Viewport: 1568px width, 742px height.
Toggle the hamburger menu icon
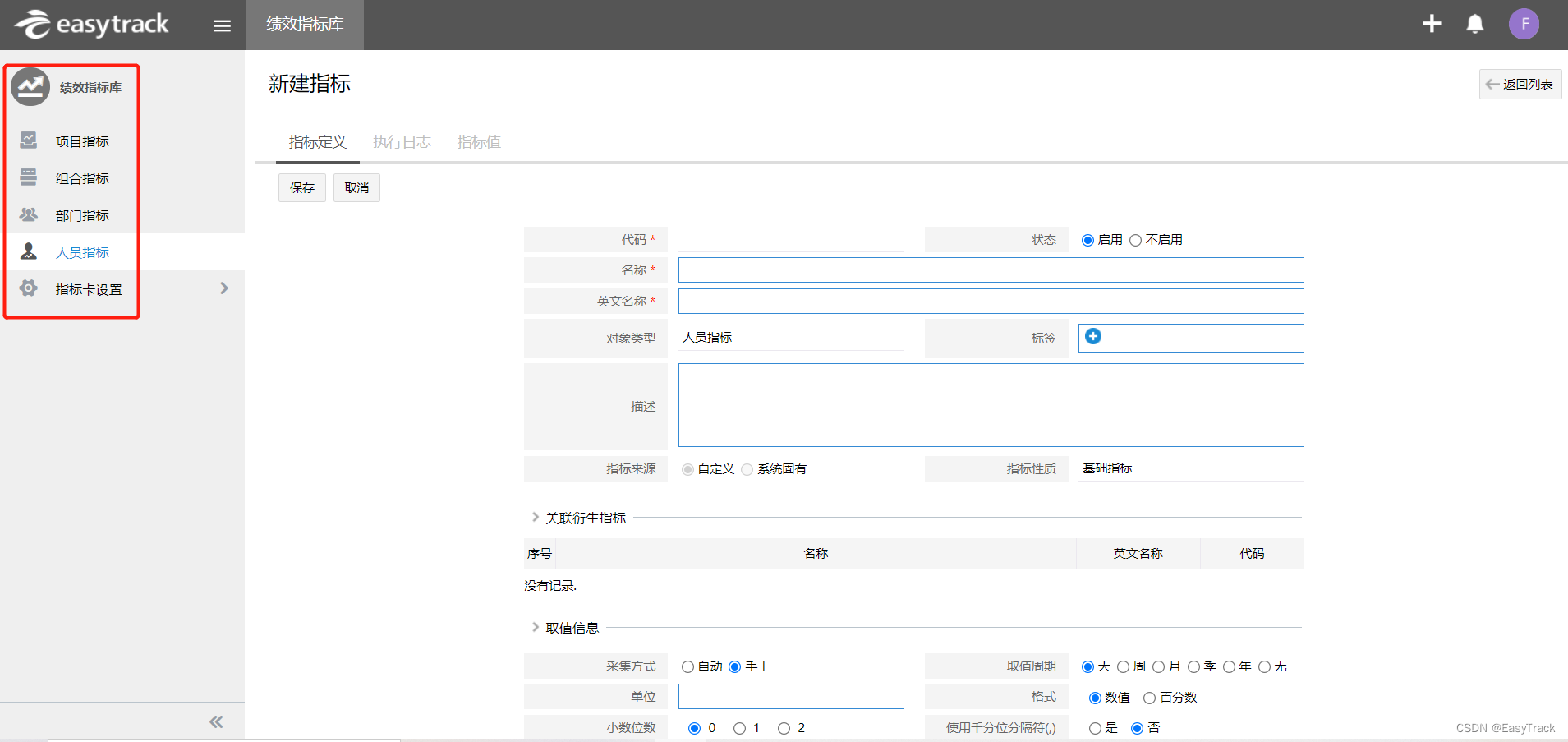pos(222,25)
